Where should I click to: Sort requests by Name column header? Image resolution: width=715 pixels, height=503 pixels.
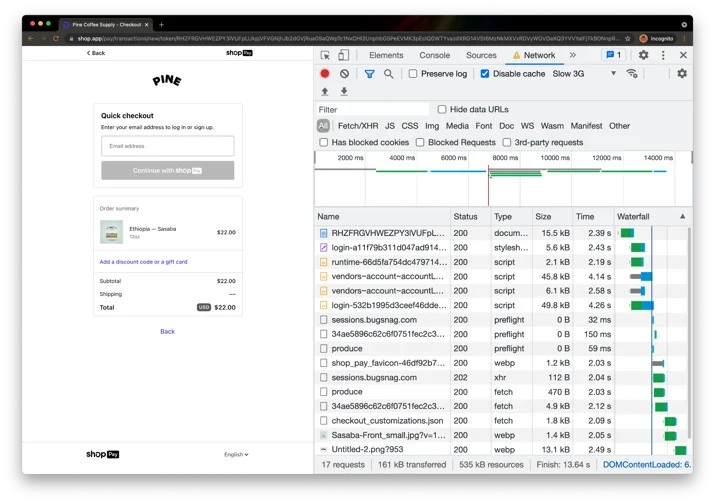click(x=382, y=217)
